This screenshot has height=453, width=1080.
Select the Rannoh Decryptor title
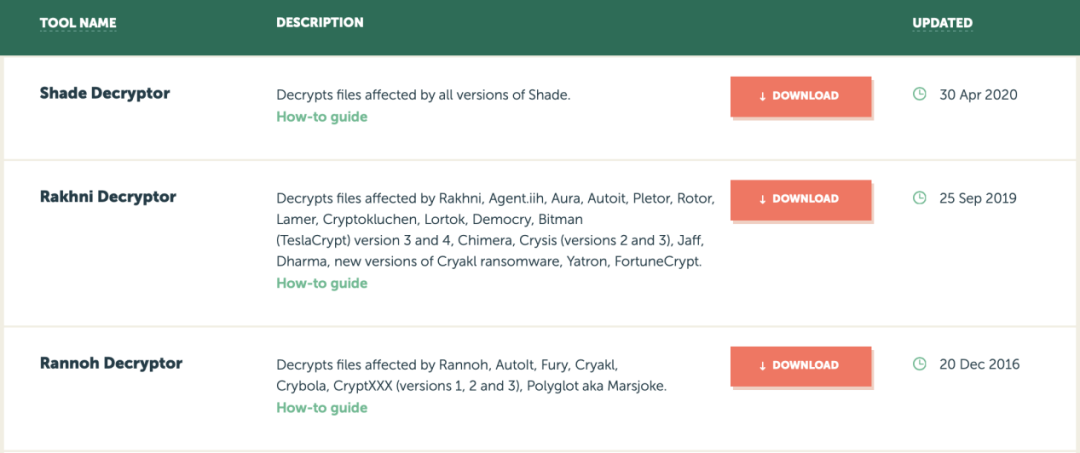pyautogui.click(x=111, y=364)
